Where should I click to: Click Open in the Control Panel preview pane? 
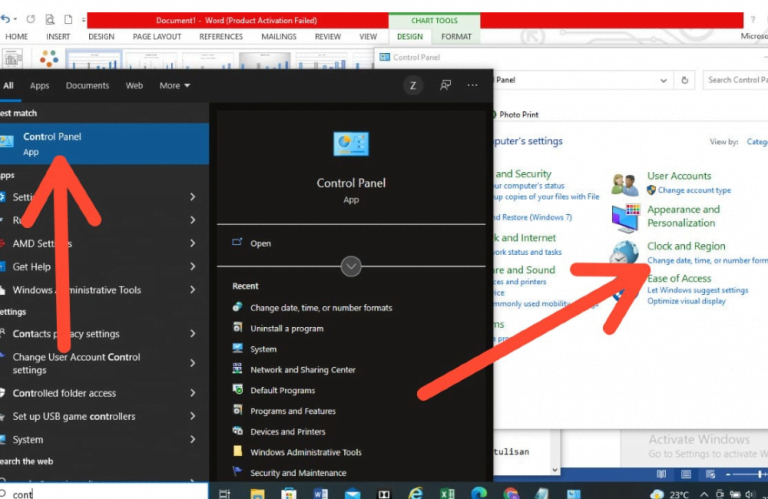260,243
